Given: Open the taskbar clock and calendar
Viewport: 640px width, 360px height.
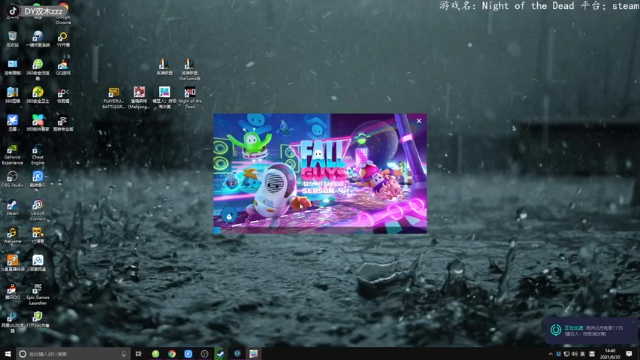Looking at the screenshot, I should [x=610, y=354].
